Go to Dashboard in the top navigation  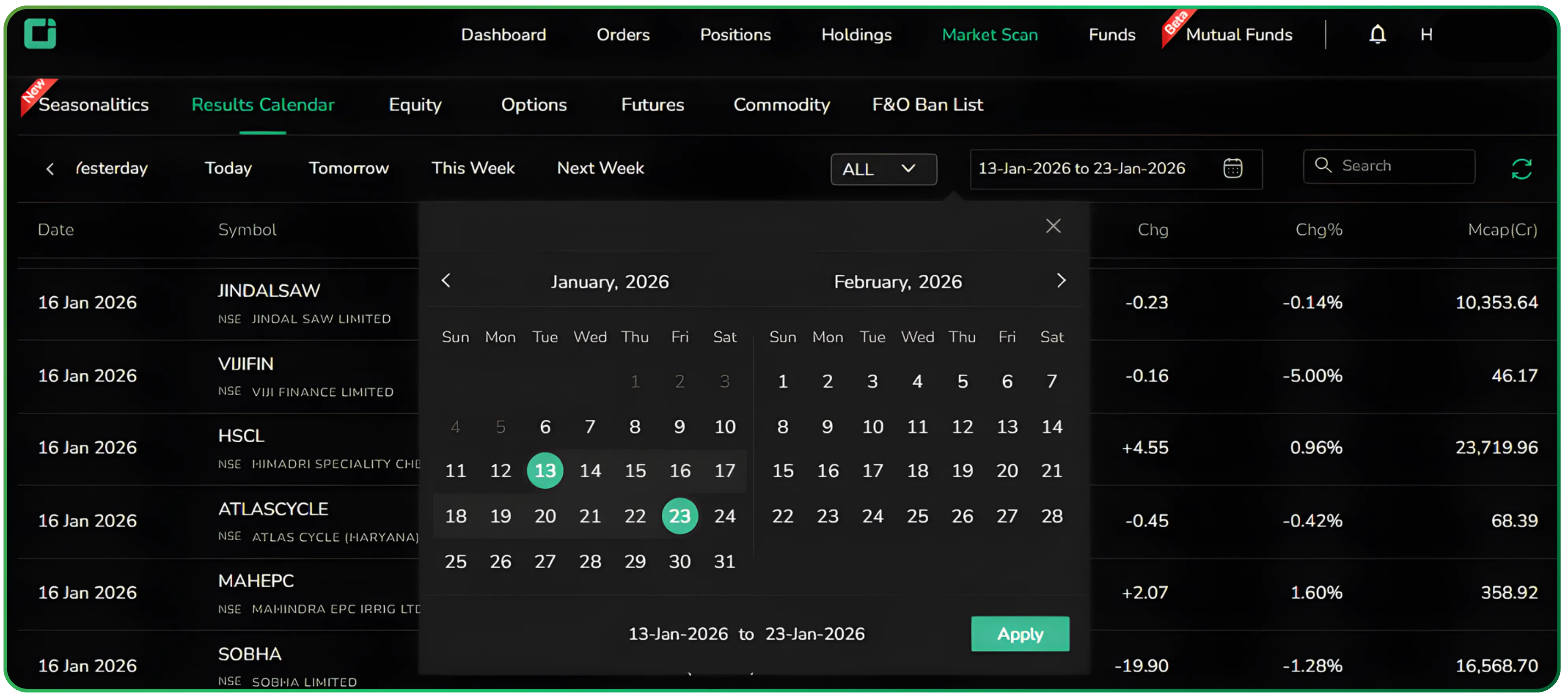coord(504,35)
